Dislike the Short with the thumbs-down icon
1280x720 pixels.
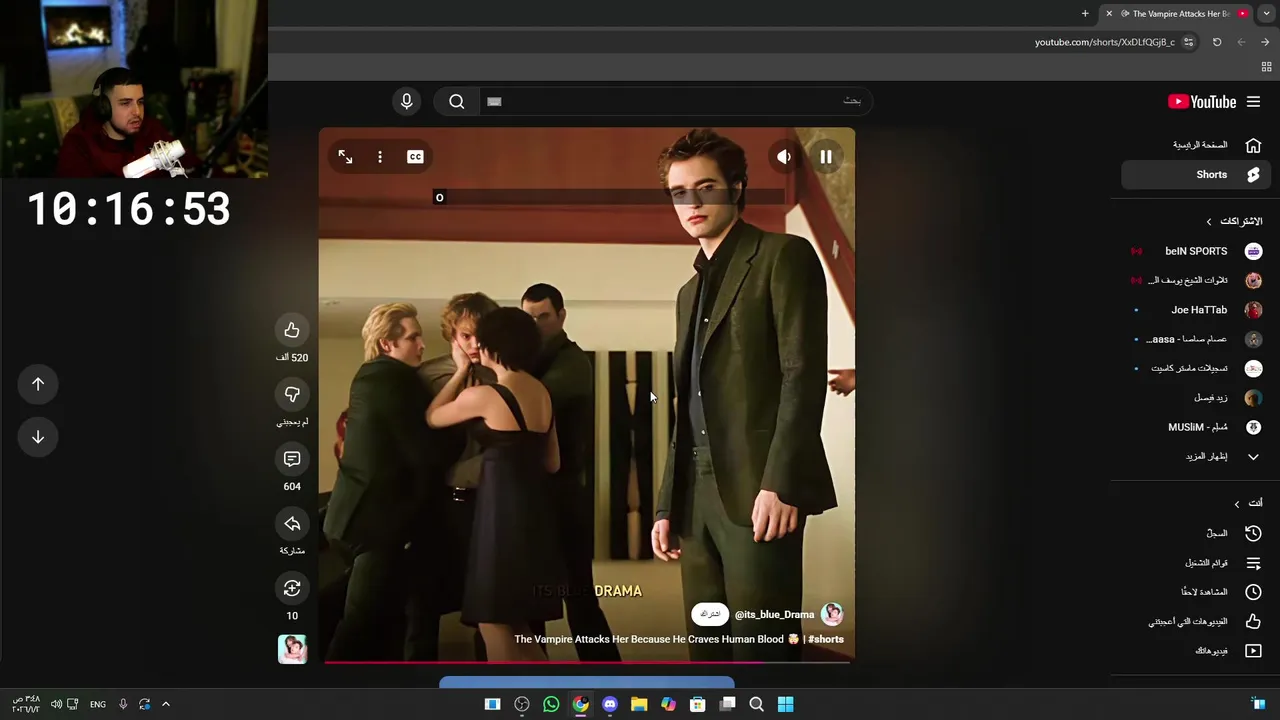292,394
